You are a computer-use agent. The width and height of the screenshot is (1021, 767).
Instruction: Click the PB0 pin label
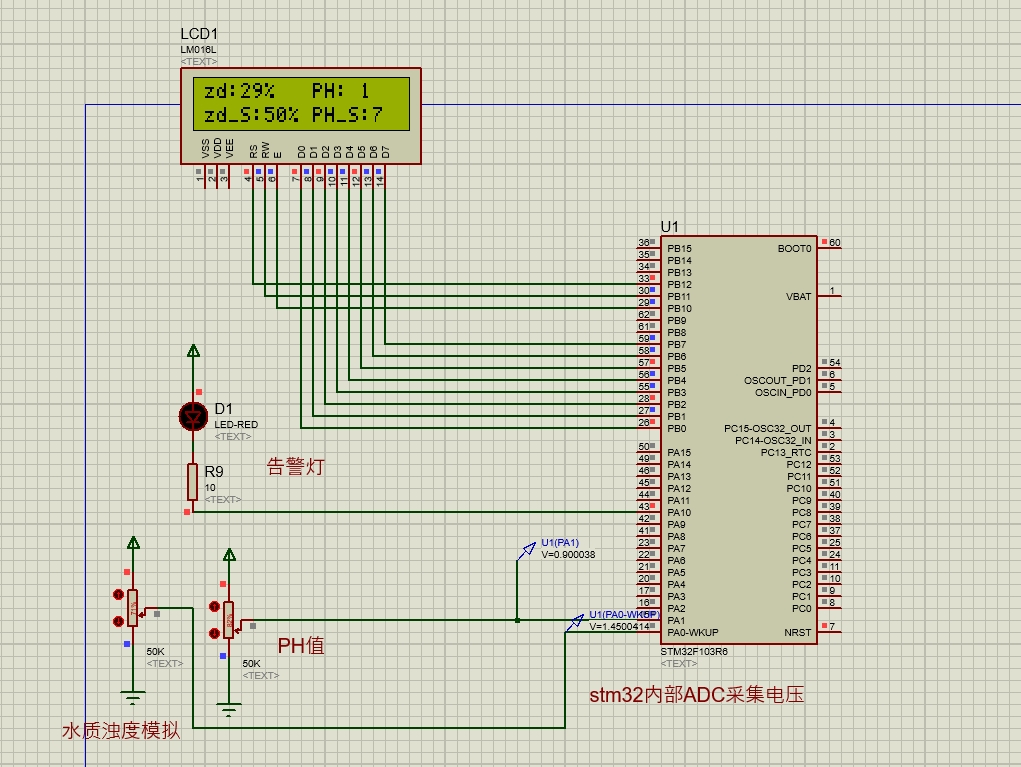[x=677, y=428]
